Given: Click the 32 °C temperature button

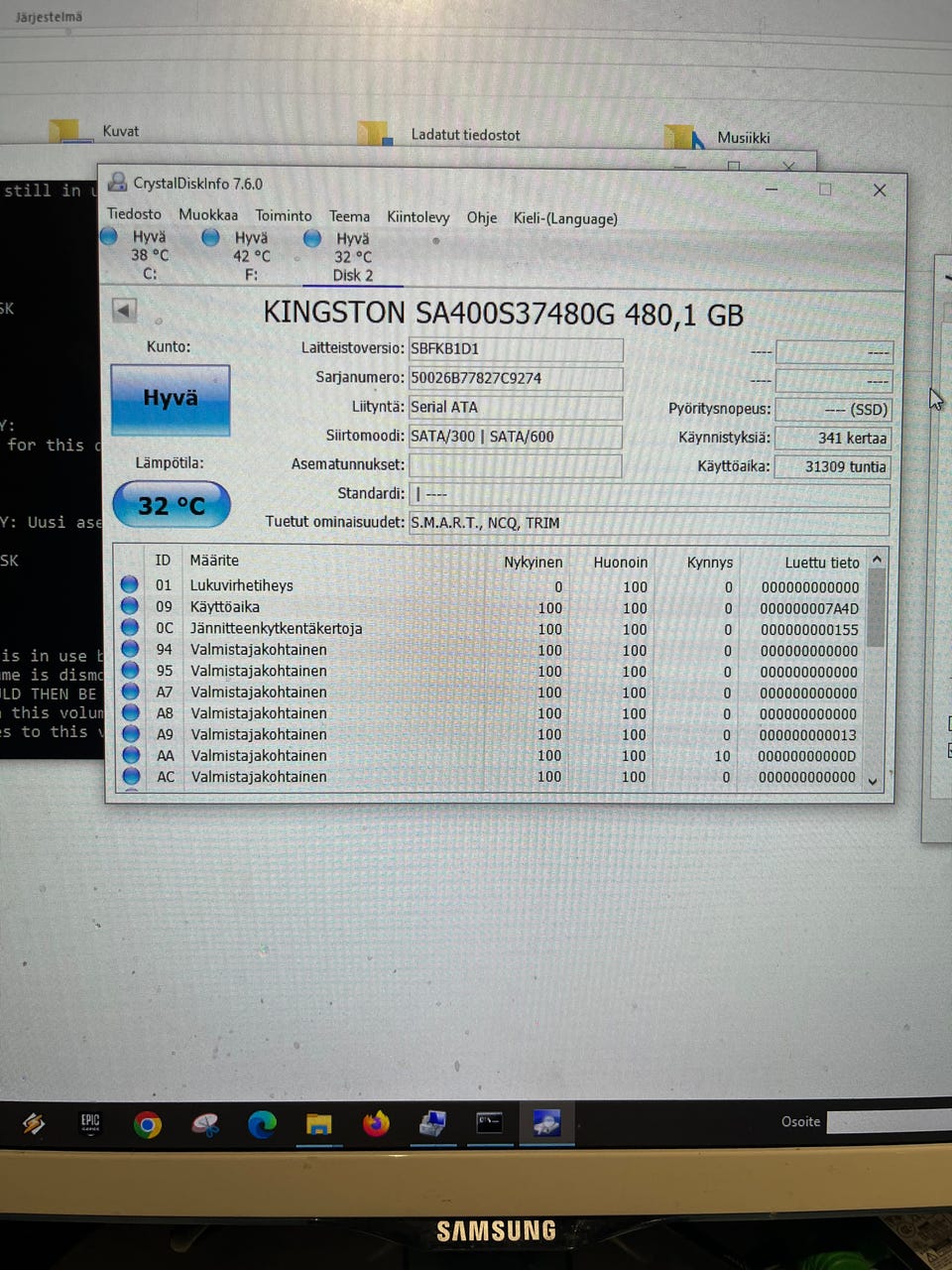Looking at the screenshot, I should click(172, 505).
